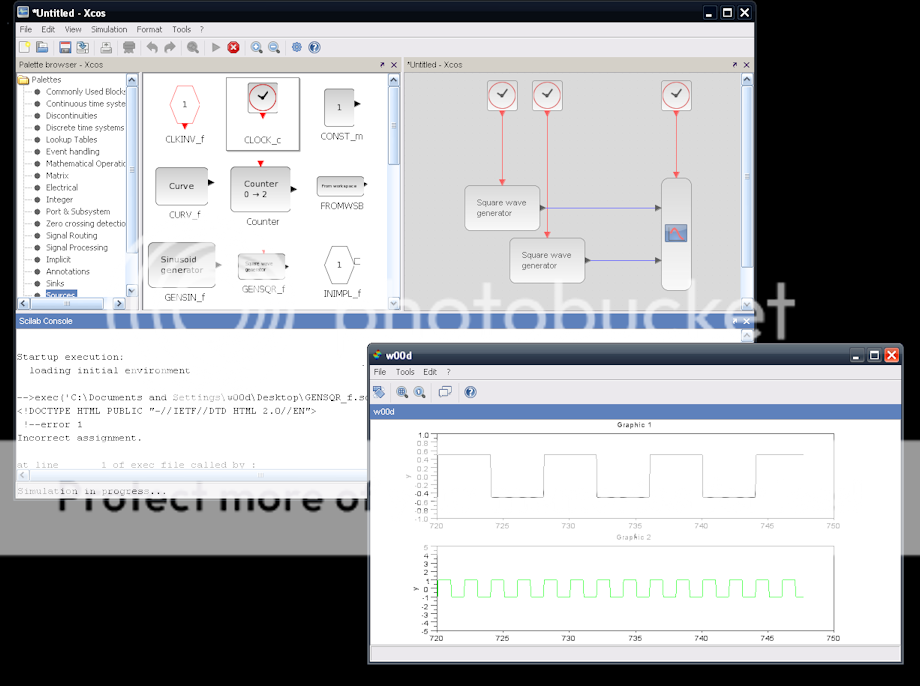Close the Scilab Console panel
The image size is (920, 686).
(x=746, y=321)
